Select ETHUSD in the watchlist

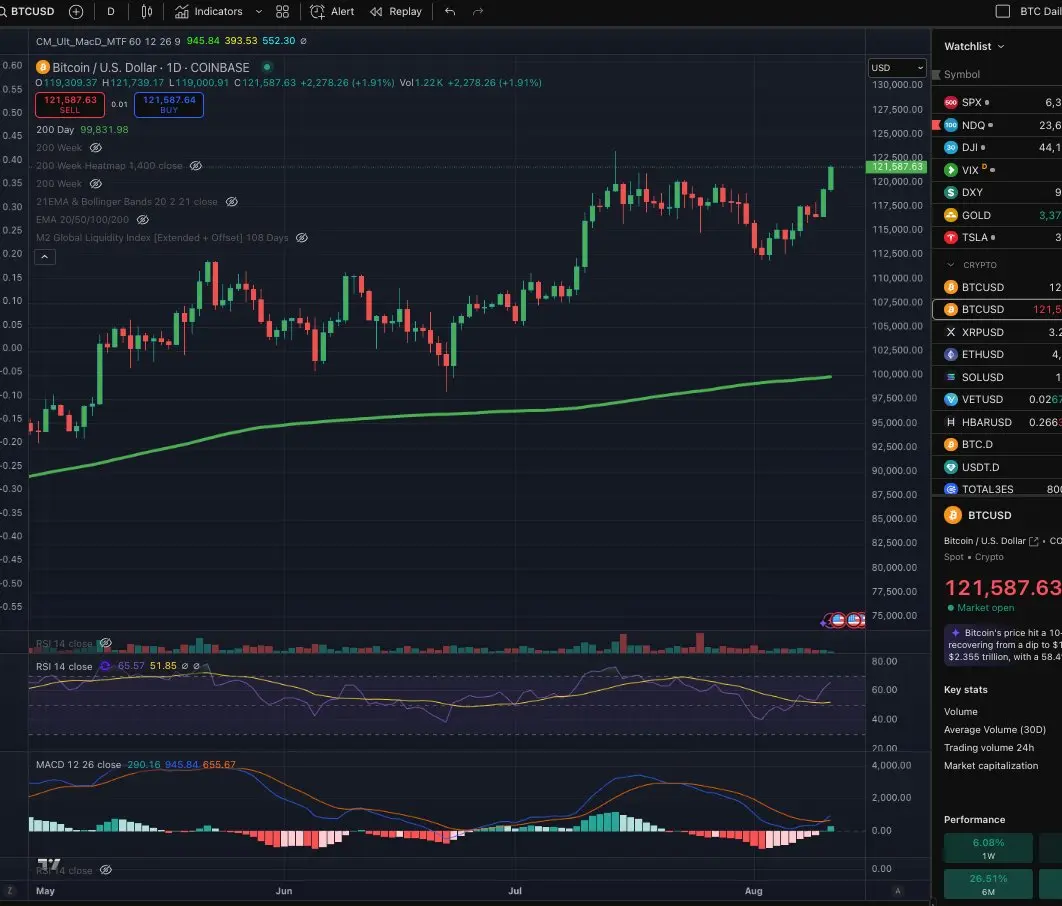[x=997, y=354]
